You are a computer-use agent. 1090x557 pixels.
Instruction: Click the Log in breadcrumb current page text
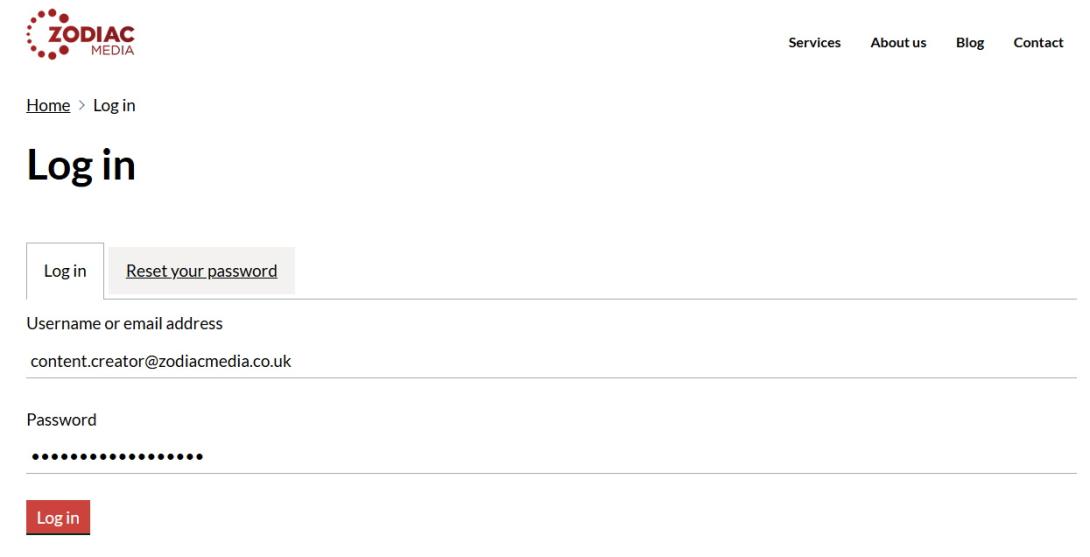click(114, 106)
